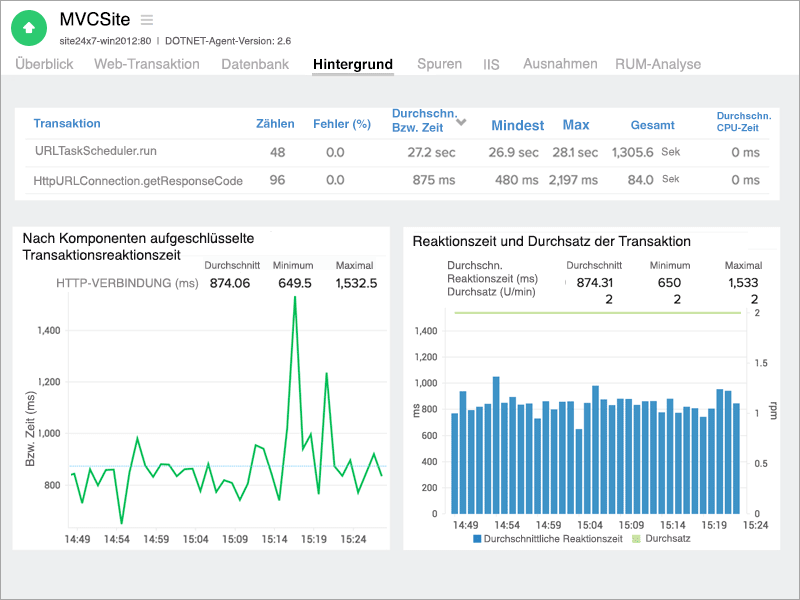Sort by the Fehler (%) column header
800x600 pixels.
click(342, 124)
